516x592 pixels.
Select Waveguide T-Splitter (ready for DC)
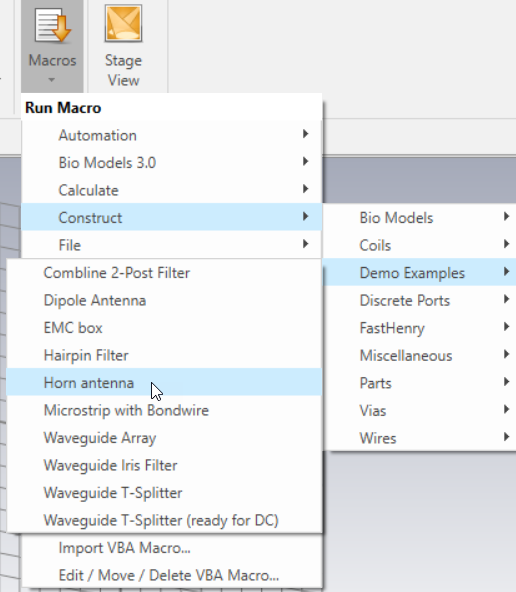point(164,520)
